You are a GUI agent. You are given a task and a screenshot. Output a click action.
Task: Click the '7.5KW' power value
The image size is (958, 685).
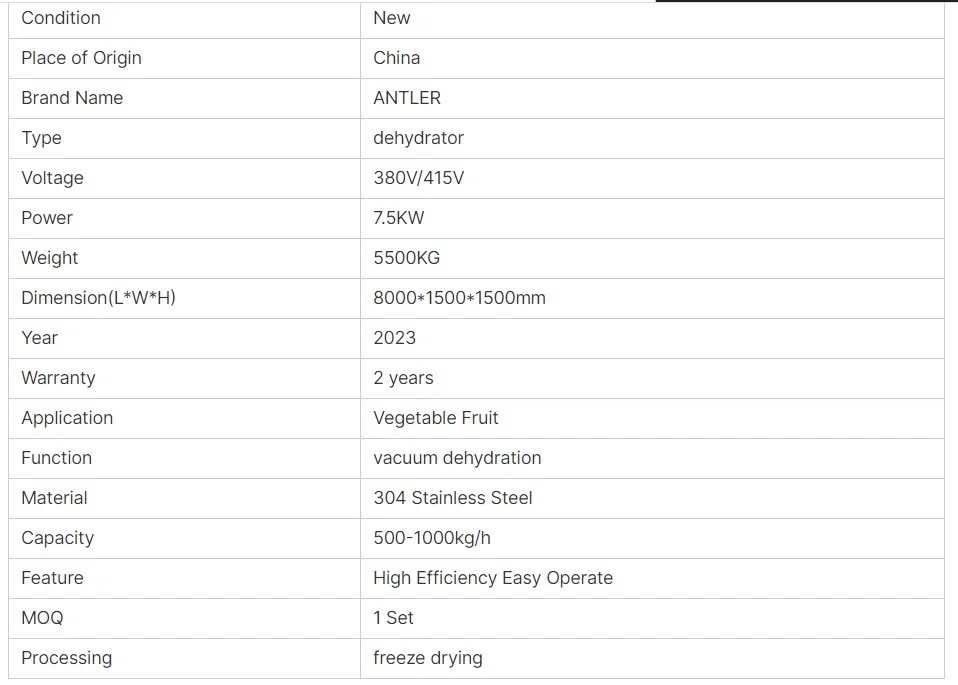click(399, 218)
